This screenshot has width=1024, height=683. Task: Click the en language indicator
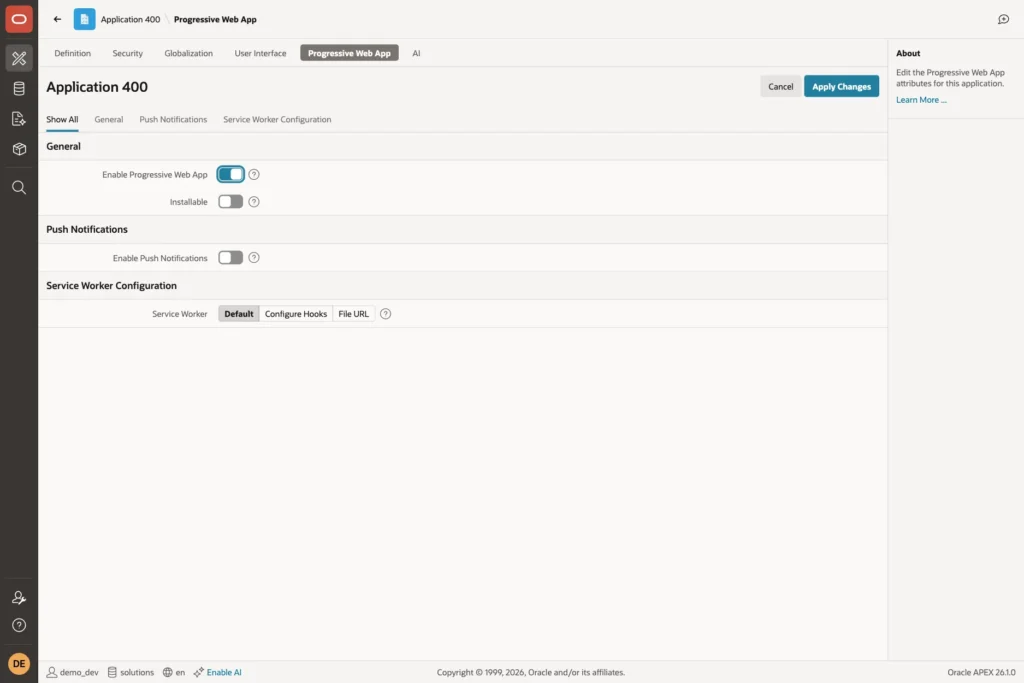coord(174,672)
